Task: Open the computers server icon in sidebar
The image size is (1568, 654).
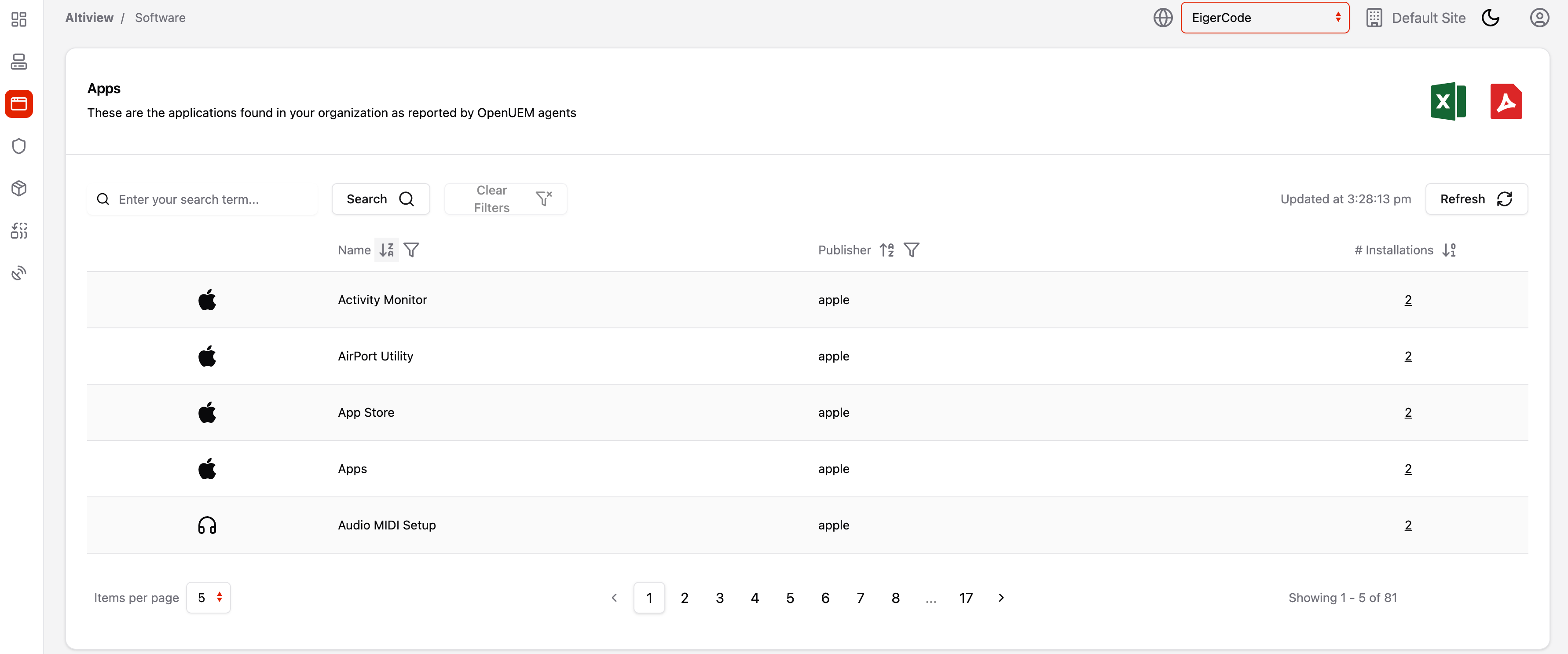Action: [19, 62]
